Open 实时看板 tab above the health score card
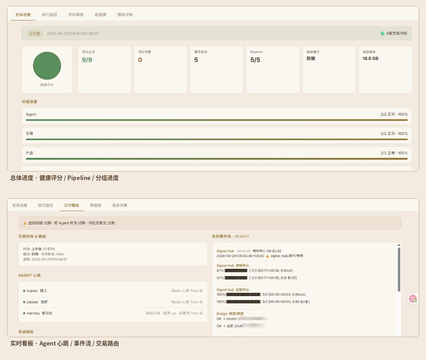The width and height of the screenshot is (426, 360). tap(76, 15)
